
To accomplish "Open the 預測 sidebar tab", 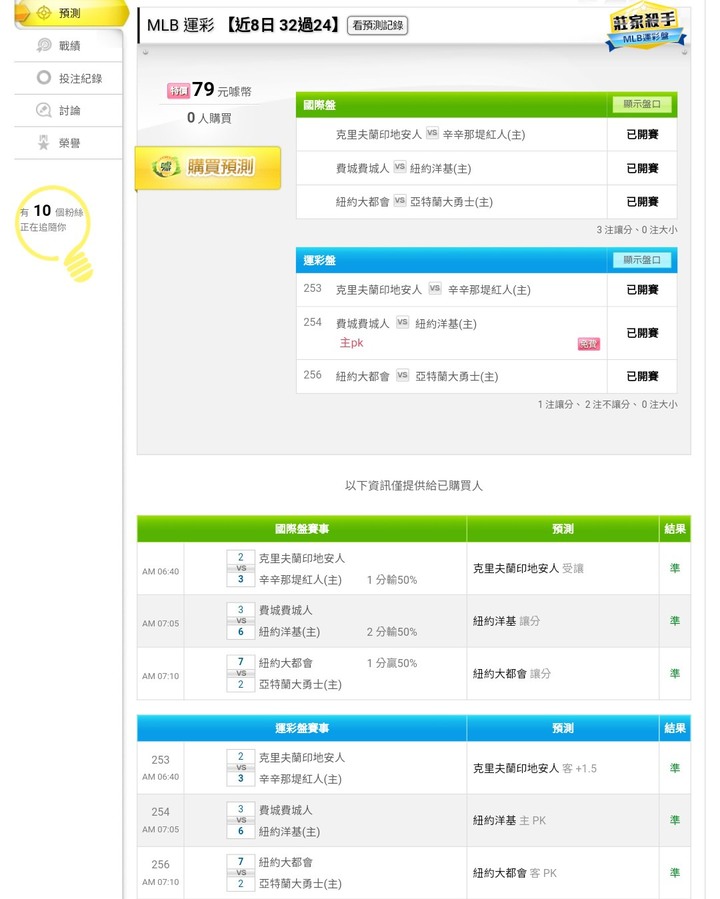I will coord(70,13).
